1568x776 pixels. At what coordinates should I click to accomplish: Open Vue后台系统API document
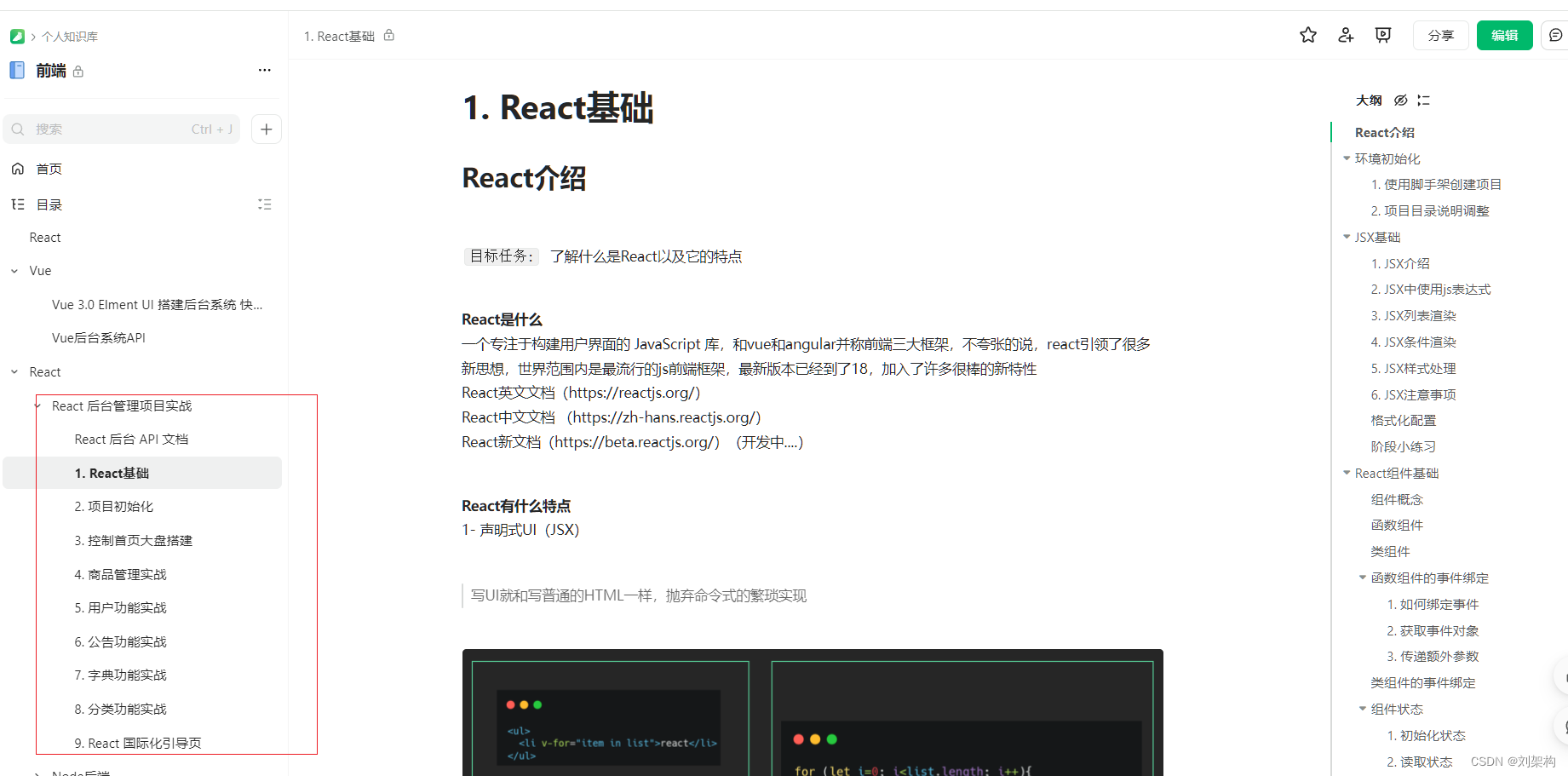pos(99,338)
